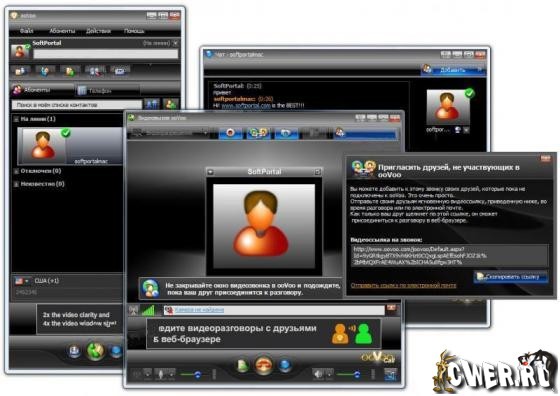Viewport: 560px width, 396px height.
Task: Click the green call button in main window
Action: [95, 351]
